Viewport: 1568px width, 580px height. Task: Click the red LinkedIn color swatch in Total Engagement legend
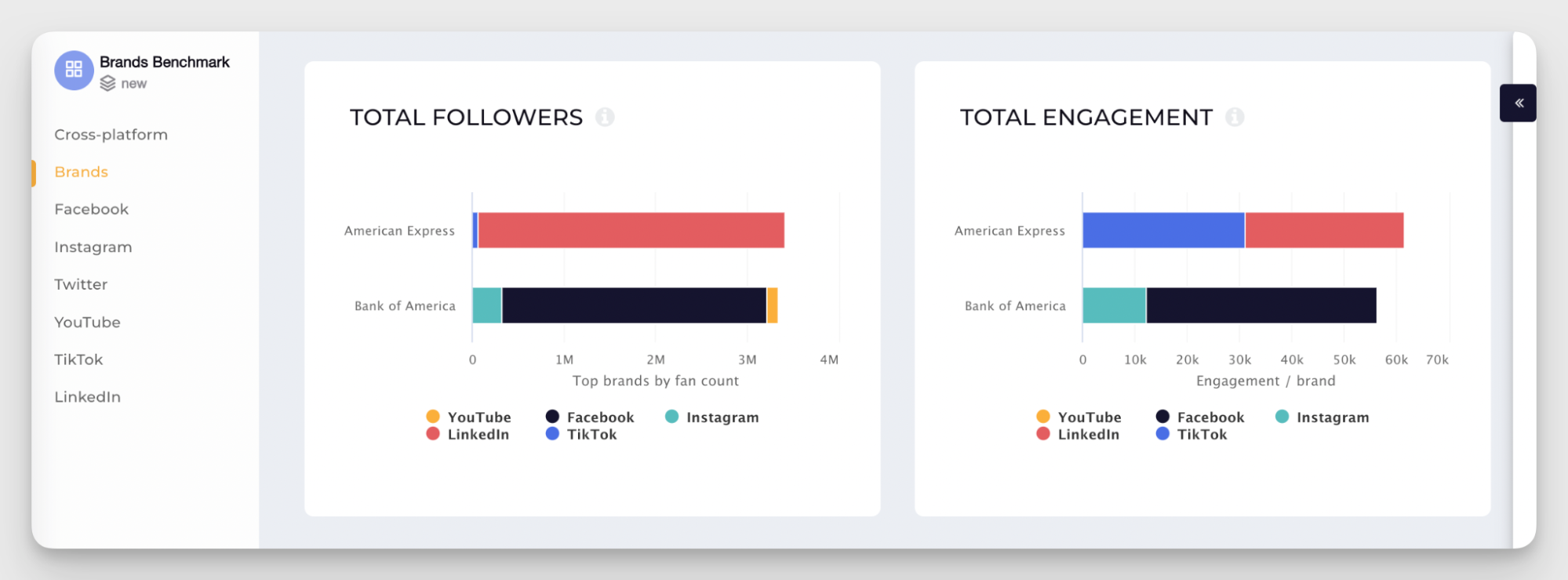[x=1041, y=433]
